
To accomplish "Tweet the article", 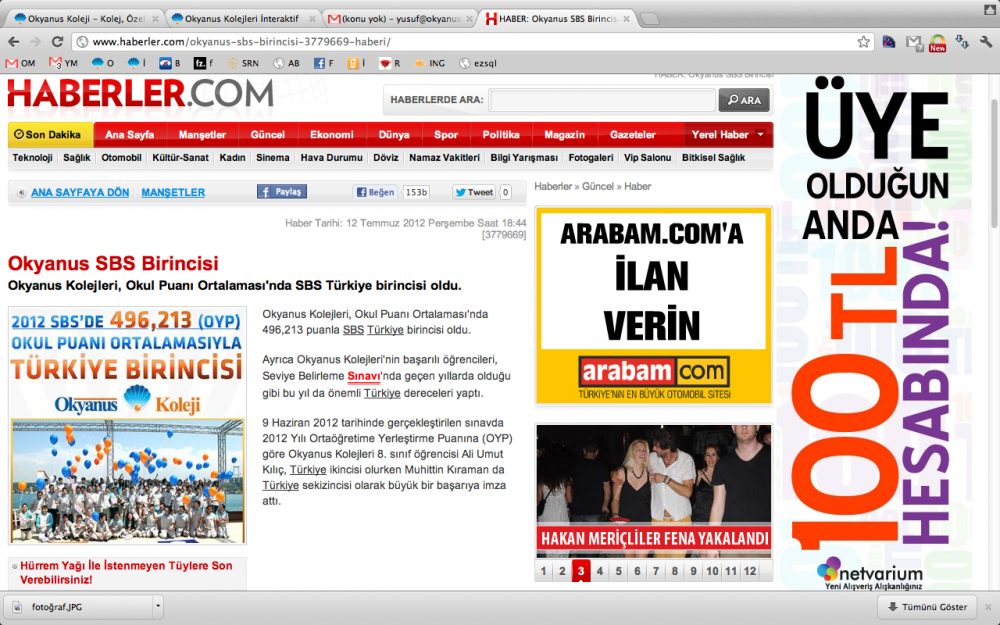I will tap(474, 192).
